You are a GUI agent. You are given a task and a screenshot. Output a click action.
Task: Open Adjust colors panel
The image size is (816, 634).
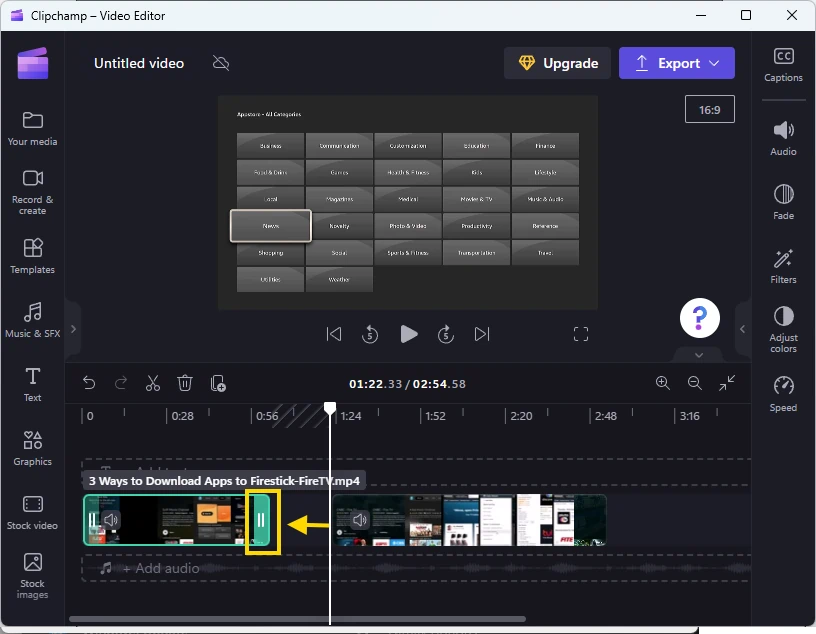pyautogui.click(x=783, y=330)
